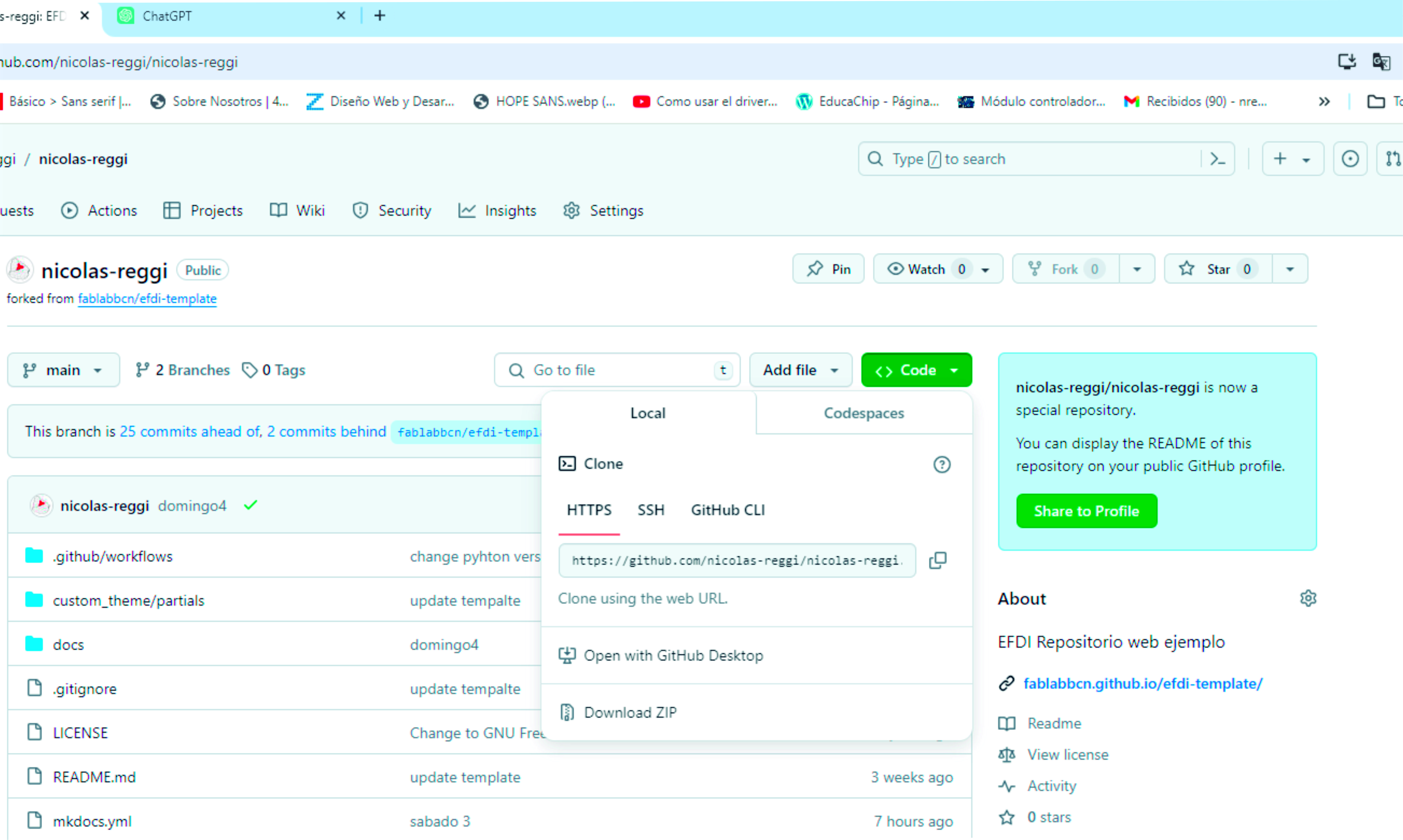Open the Diseño Web y Desar bookmark

point(380,101)
